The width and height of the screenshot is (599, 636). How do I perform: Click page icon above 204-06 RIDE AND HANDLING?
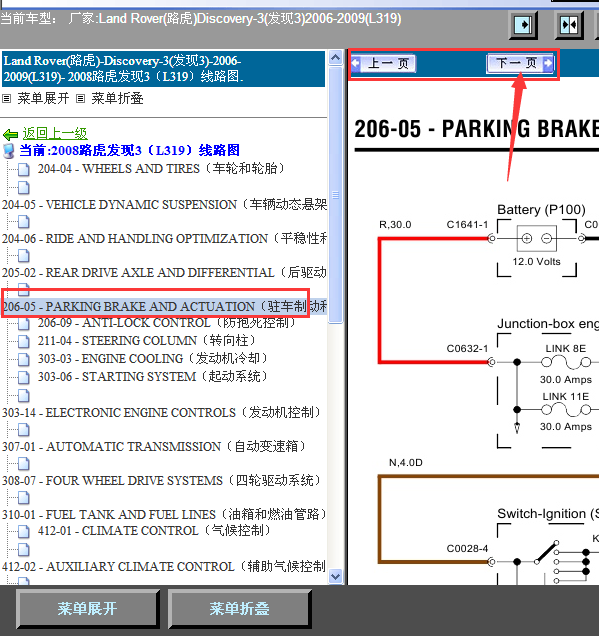pos(24,222)
